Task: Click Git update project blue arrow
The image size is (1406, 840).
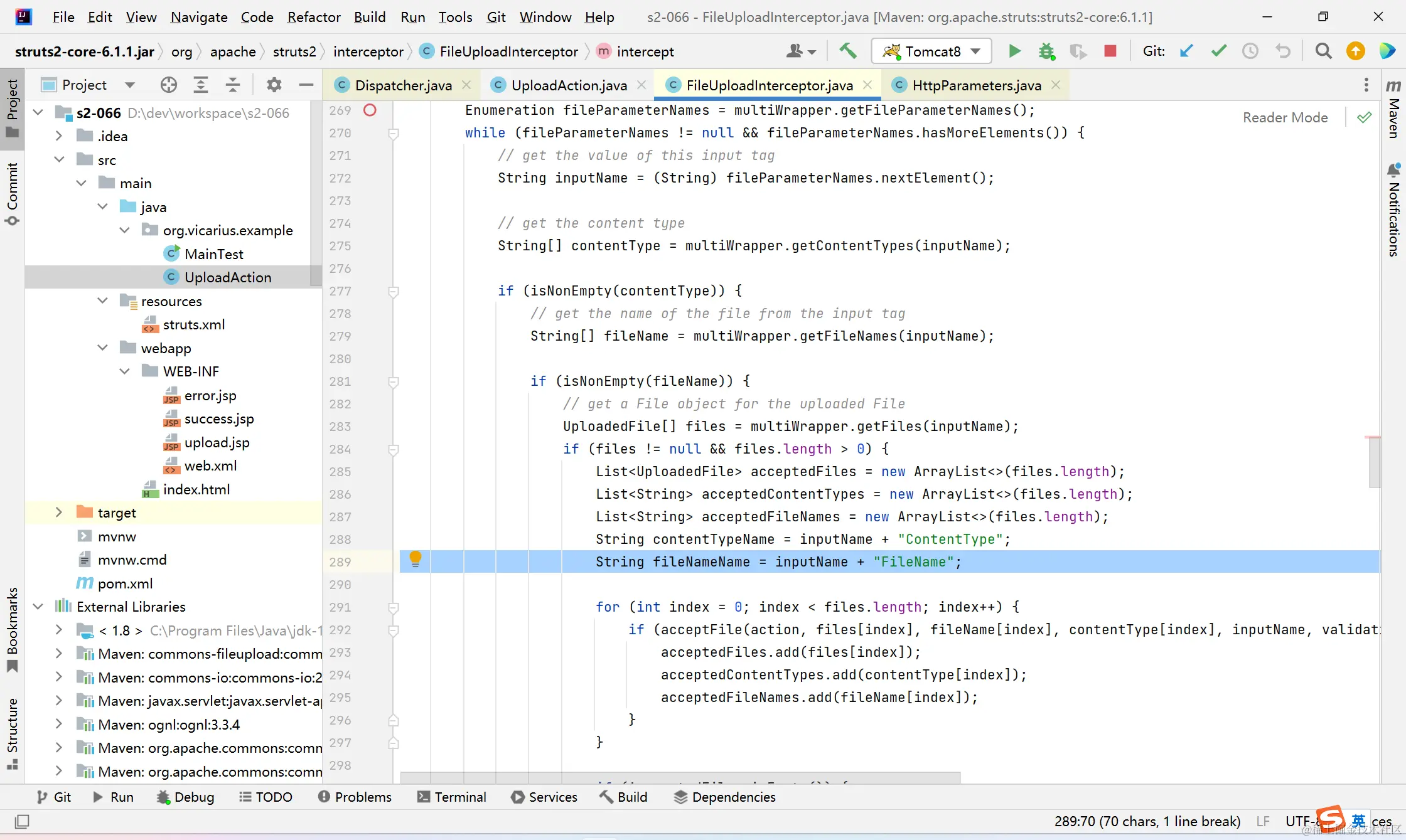Action: pos(1186,51)
